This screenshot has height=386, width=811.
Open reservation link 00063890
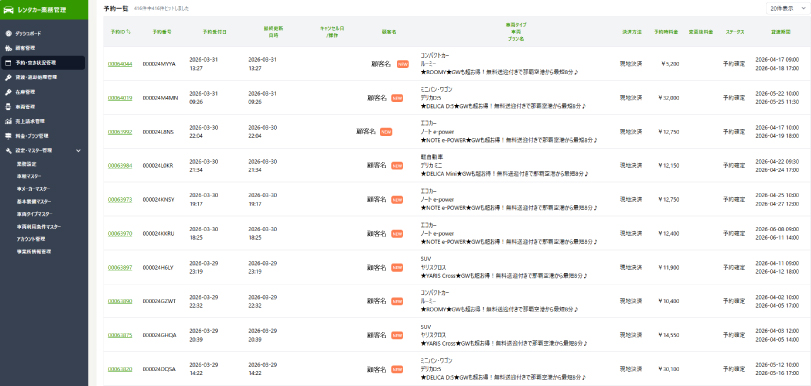[x=119, y=301]
